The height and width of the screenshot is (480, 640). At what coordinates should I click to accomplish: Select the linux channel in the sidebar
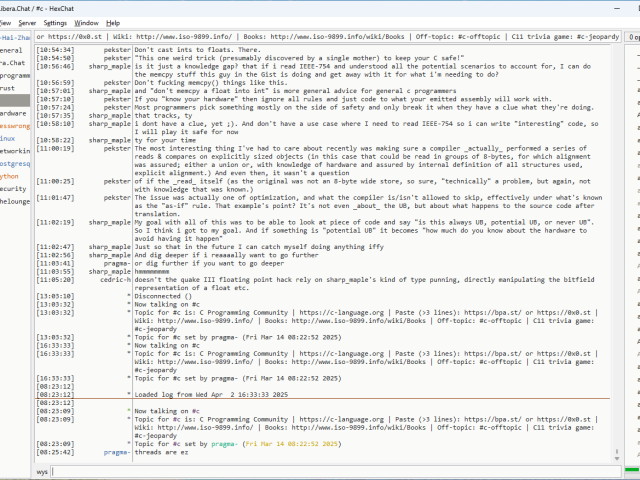pyautogui.click(x=10, y=138)
